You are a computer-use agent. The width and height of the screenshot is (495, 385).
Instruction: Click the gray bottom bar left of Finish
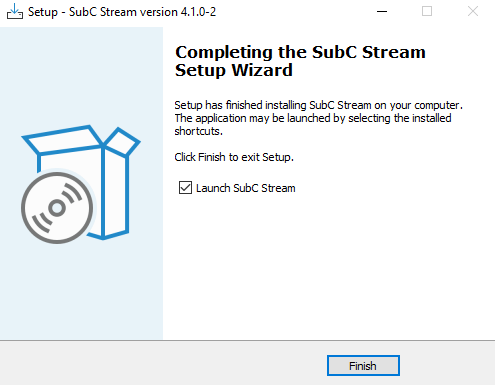160,363
